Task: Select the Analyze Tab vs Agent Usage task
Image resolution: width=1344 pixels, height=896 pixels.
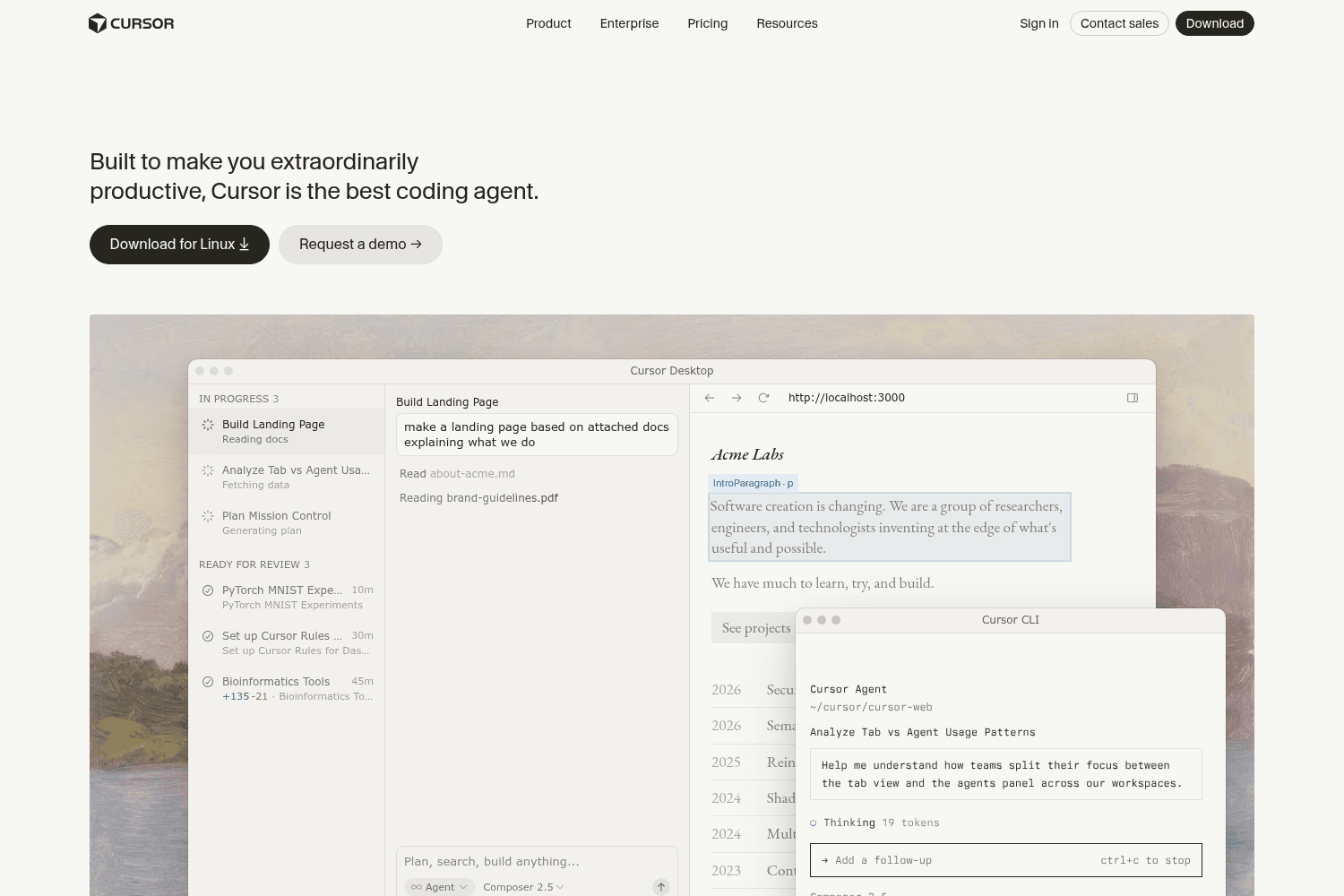Action: [x=287, y=478]
